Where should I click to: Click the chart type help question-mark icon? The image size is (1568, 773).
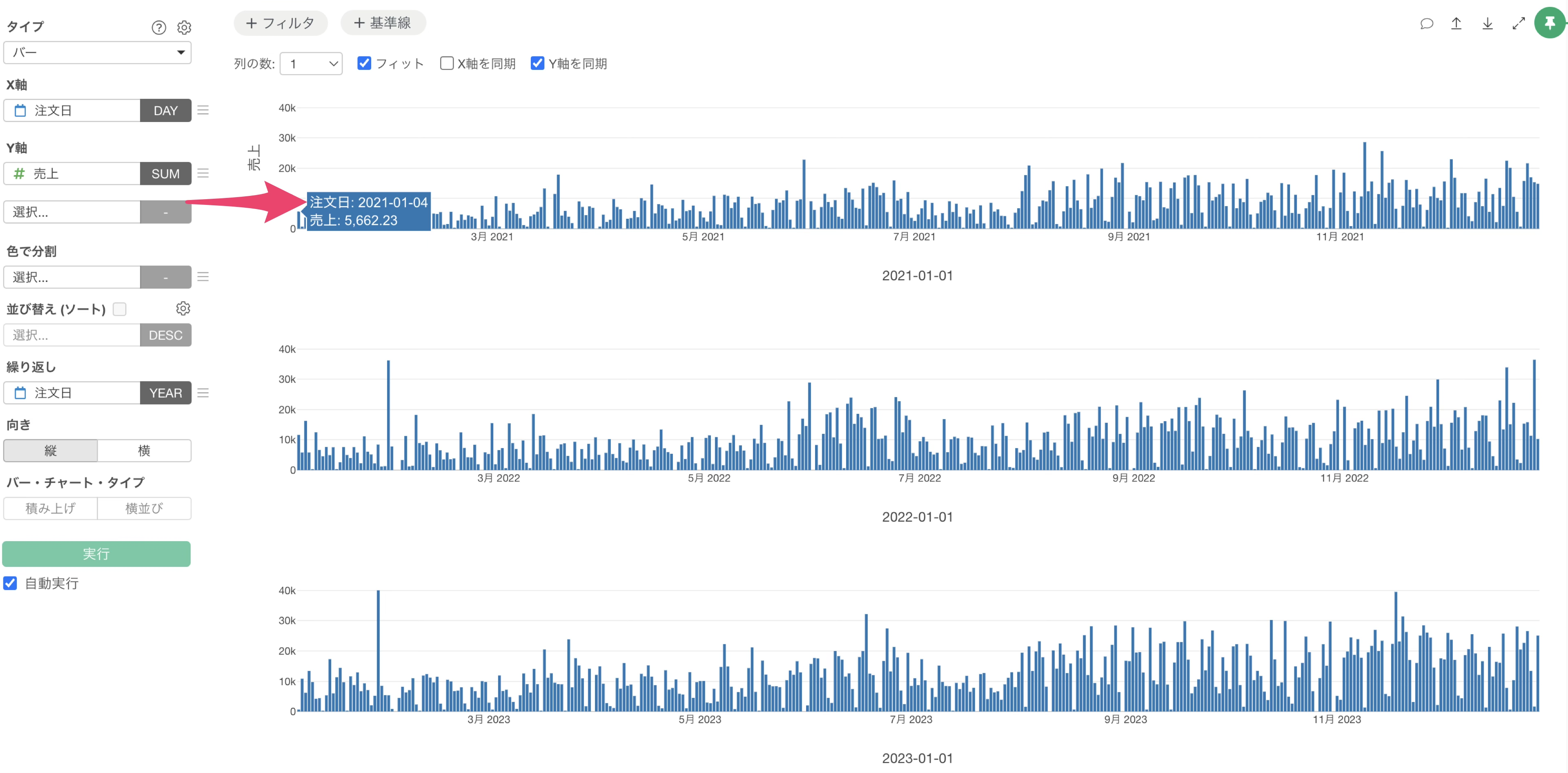pos(158,27)
